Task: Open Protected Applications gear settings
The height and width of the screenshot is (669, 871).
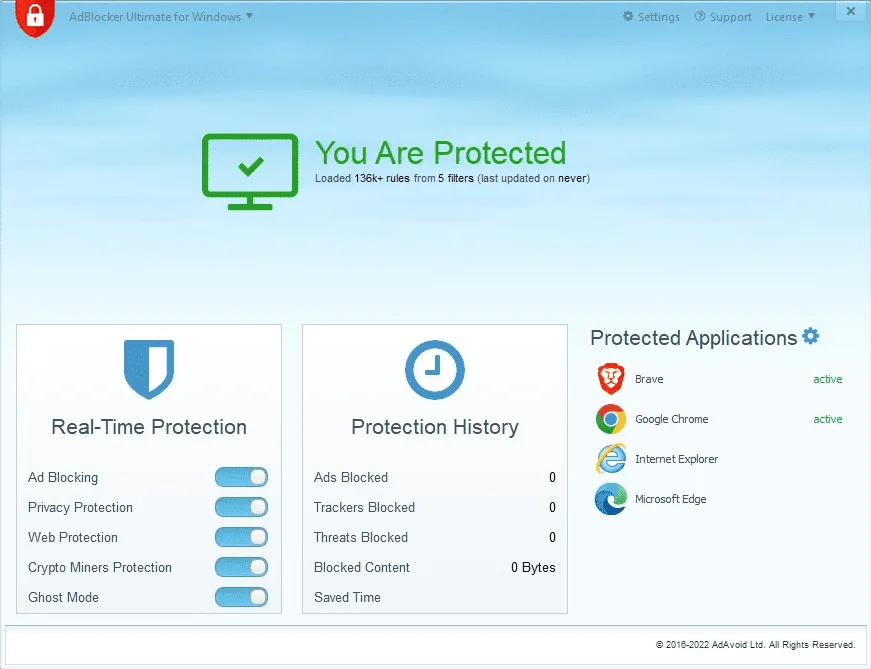Action: pos(810,336)
